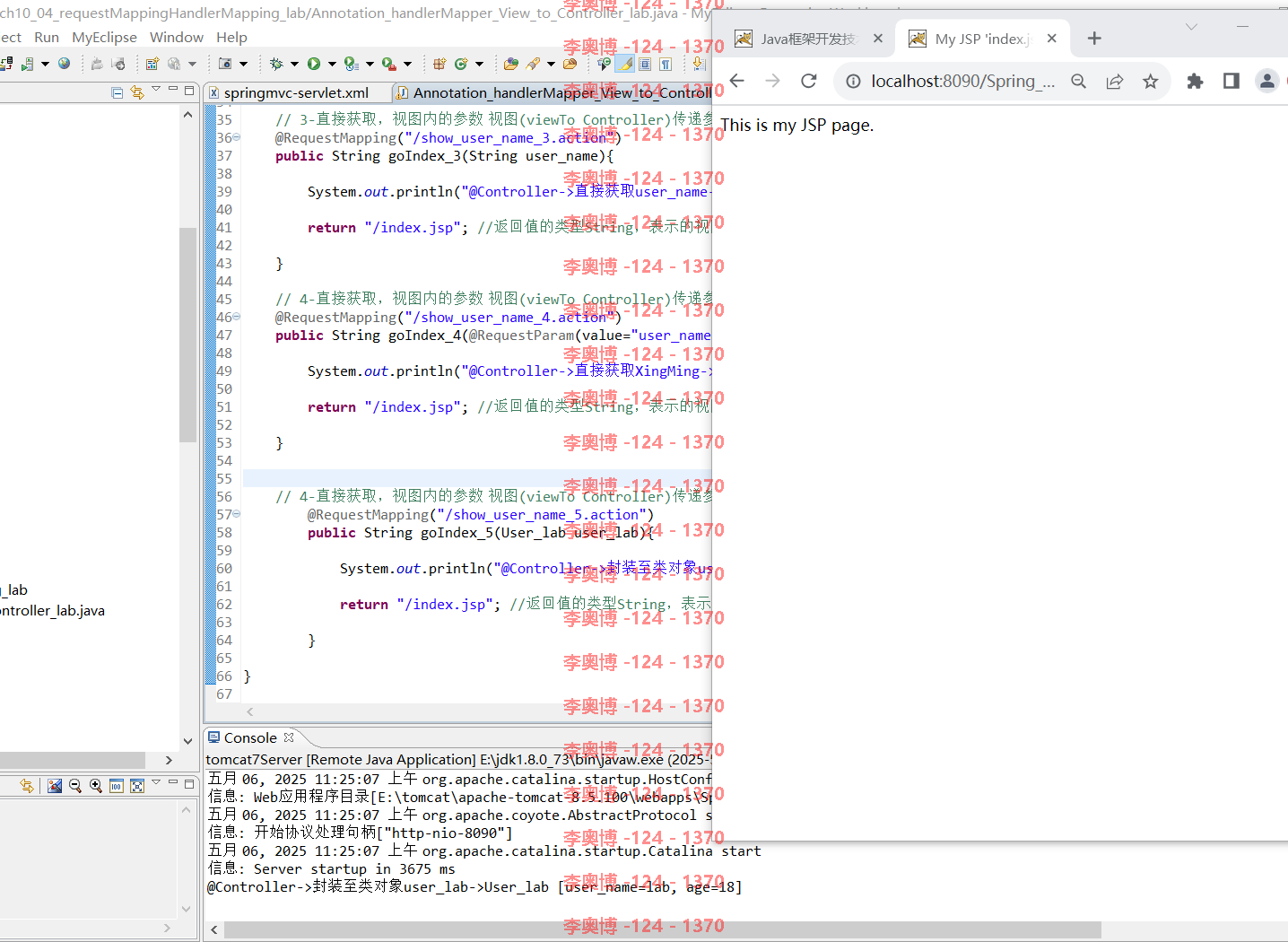
Task: Click the fit-to-window icon in image panel
Action: point(137,786)
